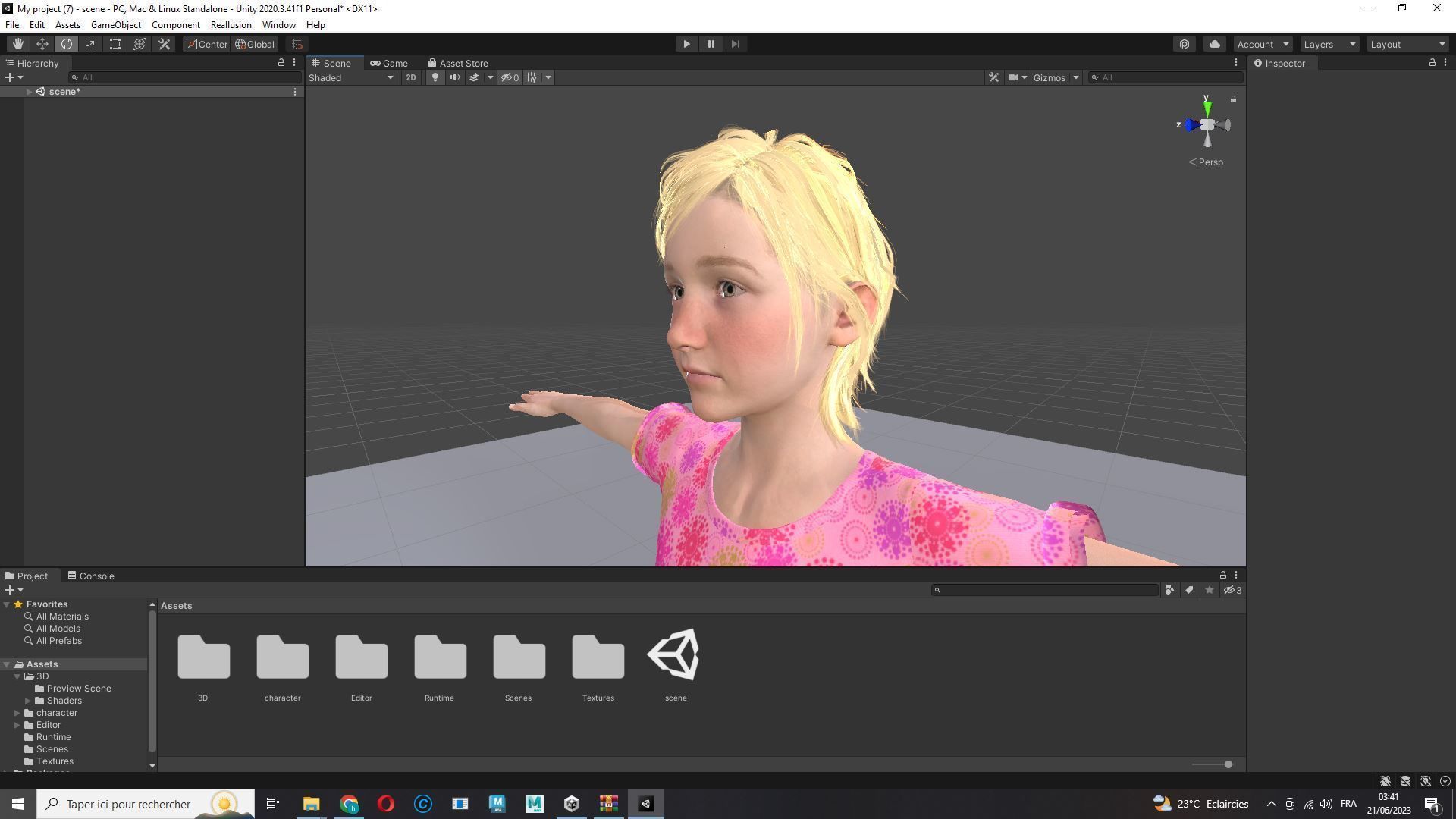
Task: Toggle Global/Local handle rotation
Action: click(x=255, y=44)
